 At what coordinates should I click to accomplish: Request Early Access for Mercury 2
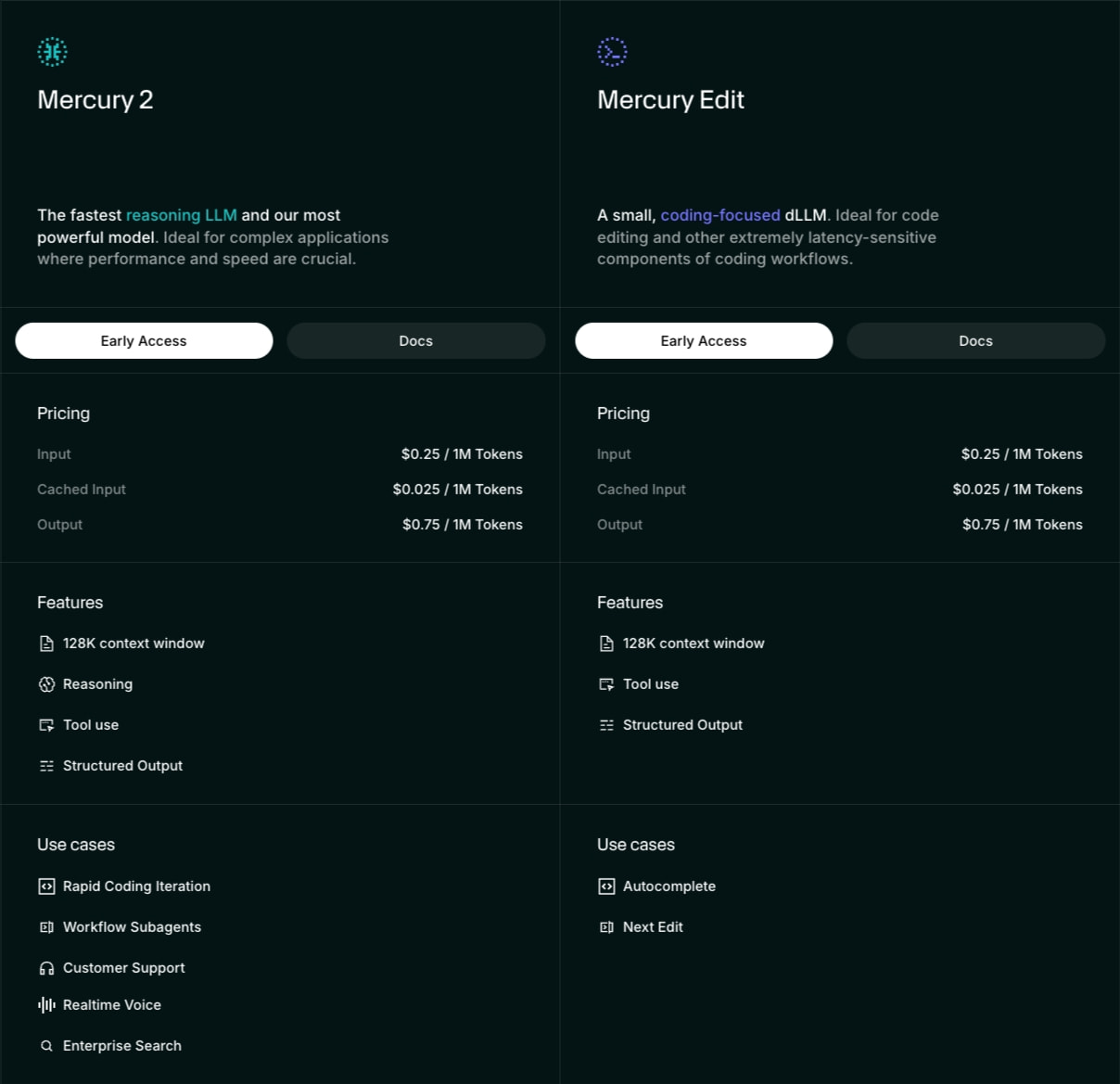pyautogui.click(x=144, y=340)
